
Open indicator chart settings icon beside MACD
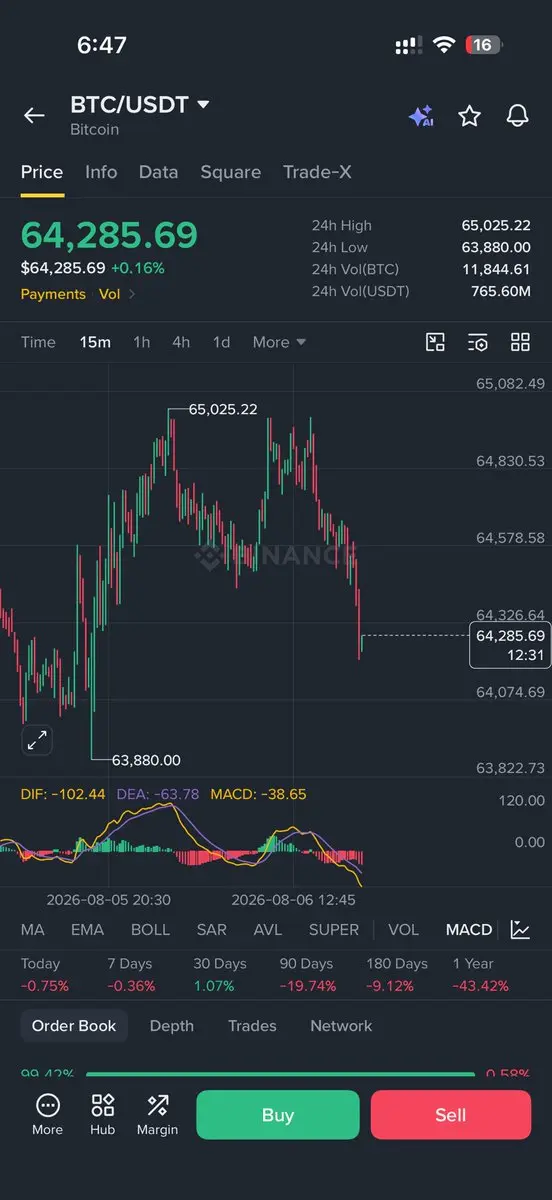click(x=520, y=930)
